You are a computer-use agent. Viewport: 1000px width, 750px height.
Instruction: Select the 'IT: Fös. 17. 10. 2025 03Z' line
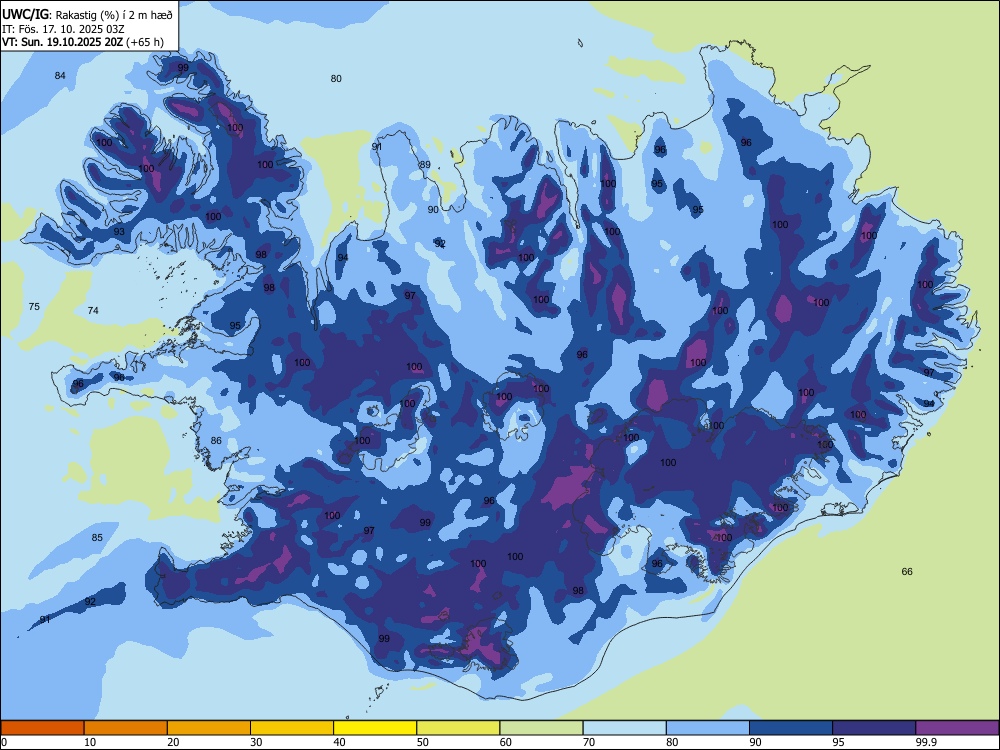pyautogui.click(x=63, y=29)
